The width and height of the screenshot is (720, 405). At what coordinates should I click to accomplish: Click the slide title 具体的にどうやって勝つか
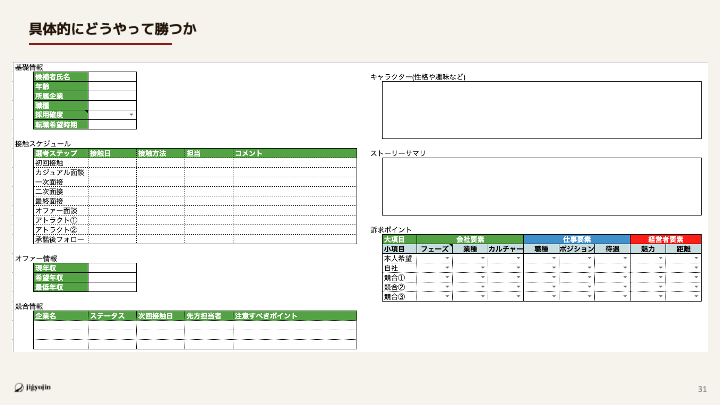(x=100, y=27)
